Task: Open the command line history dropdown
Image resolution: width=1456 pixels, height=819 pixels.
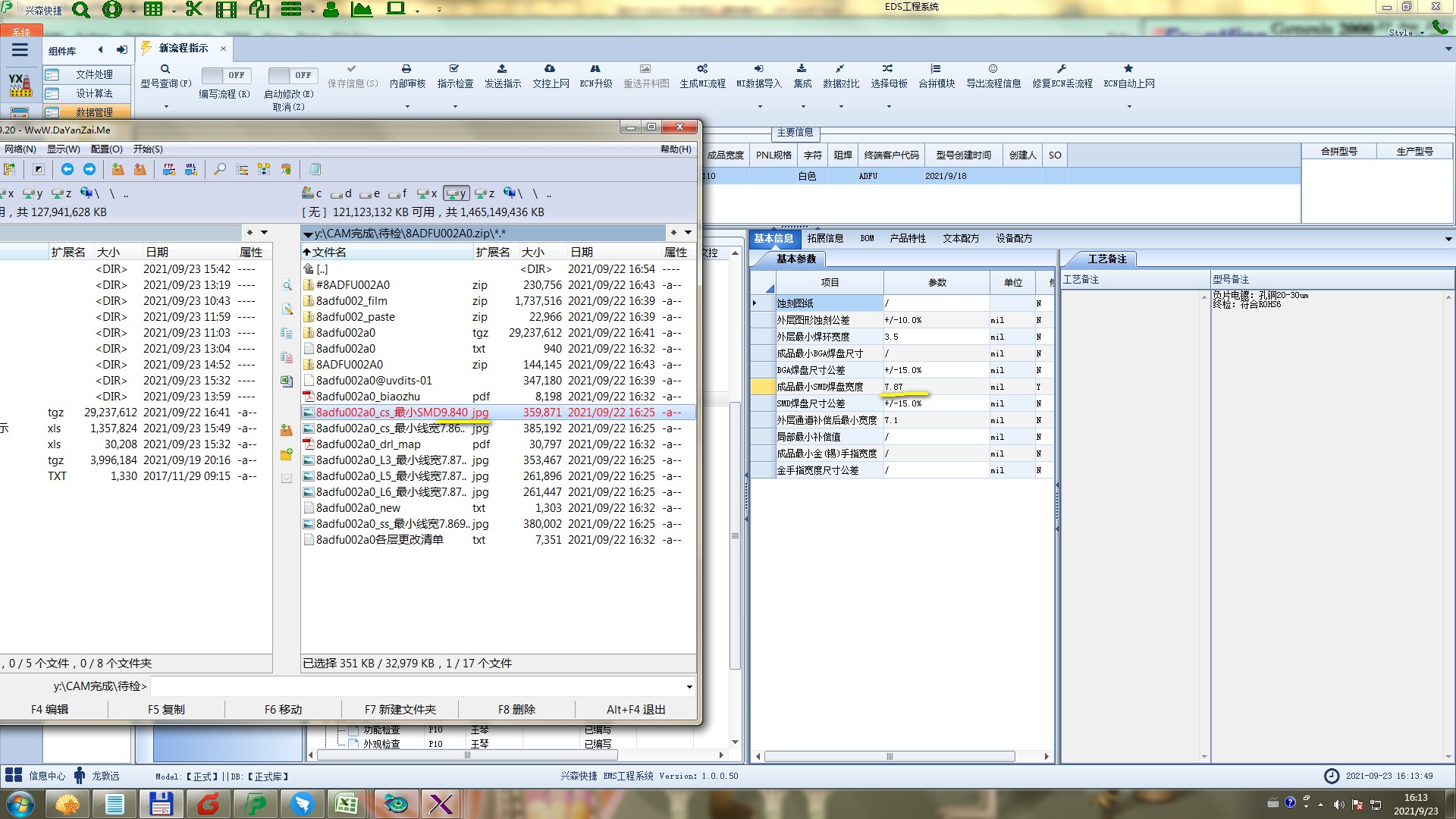Action: pyautogui.click(x=689, y=687)
